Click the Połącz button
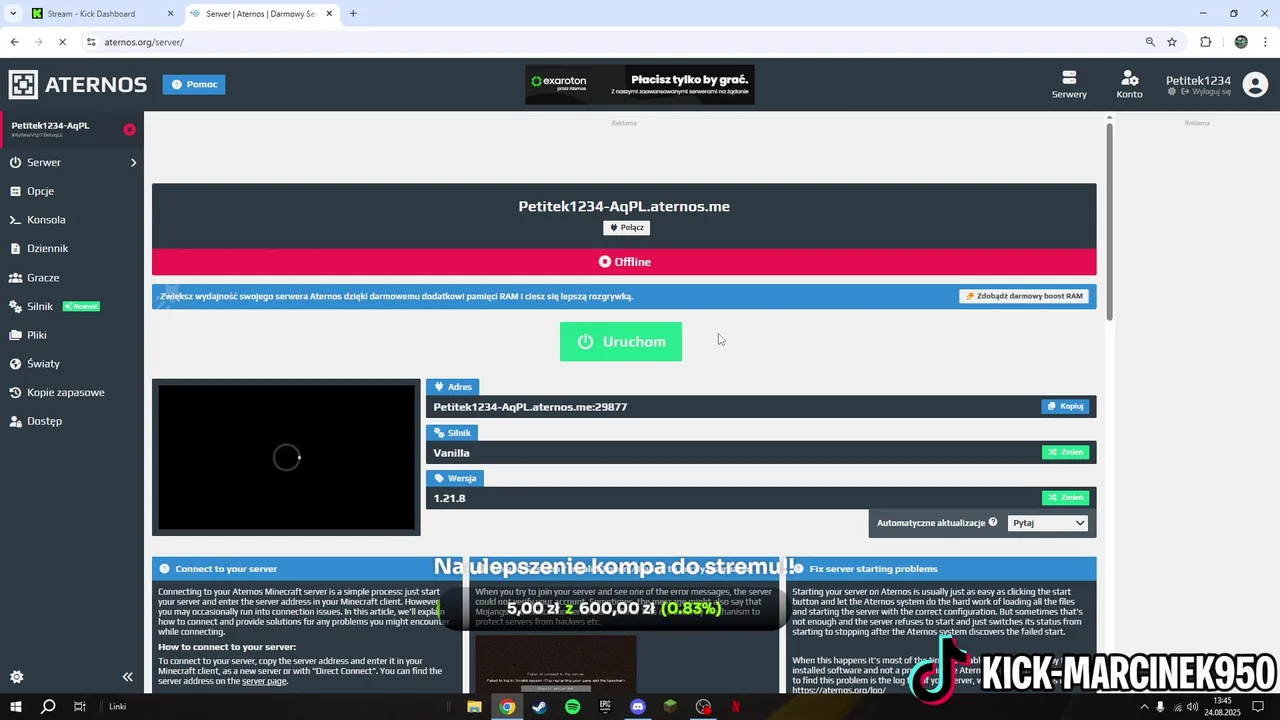This screenshot has height=720, width=1280. tap(626, 227)
